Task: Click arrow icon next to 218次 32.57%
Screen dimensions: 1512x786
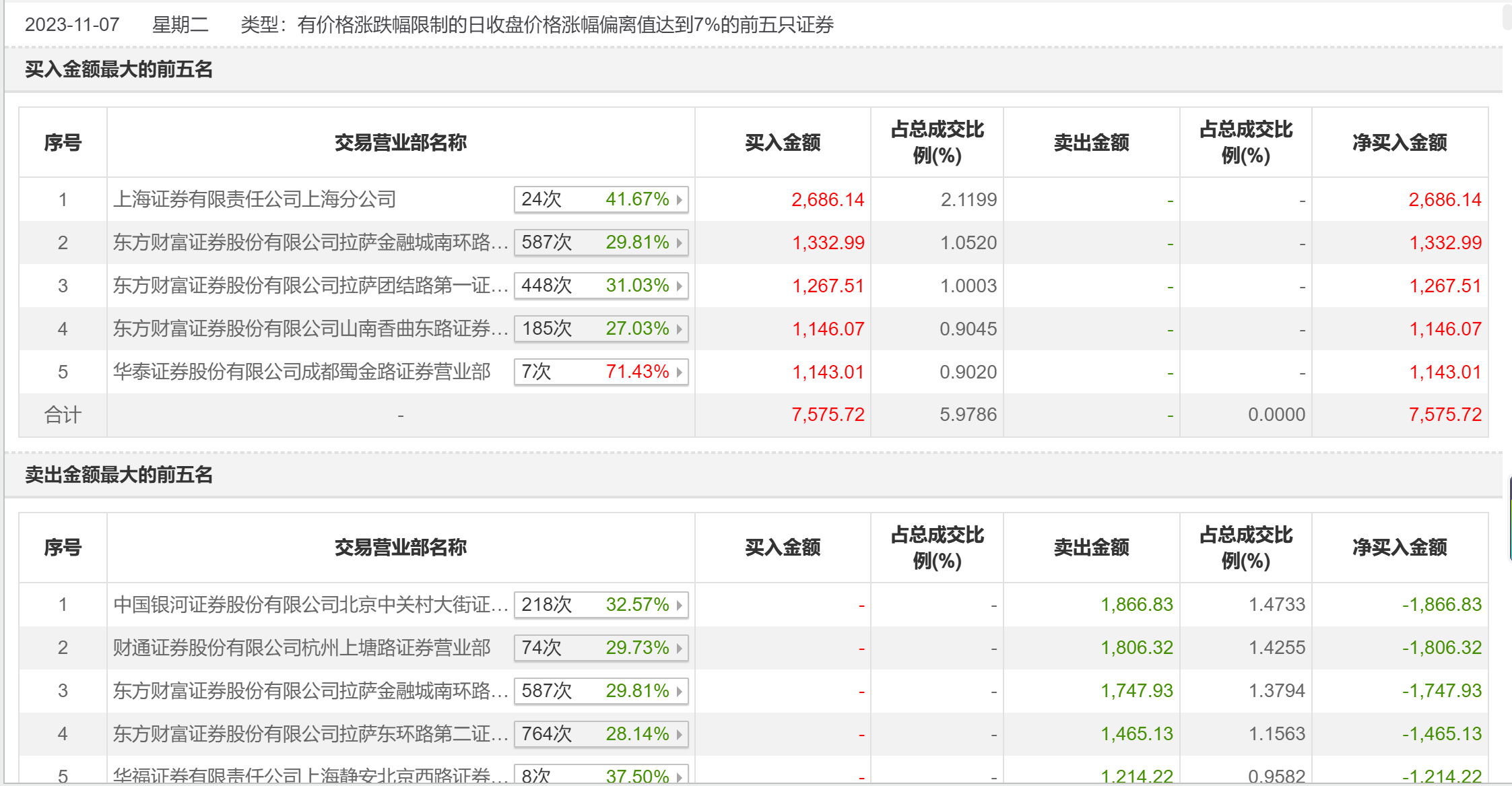Action: (680, 605)
